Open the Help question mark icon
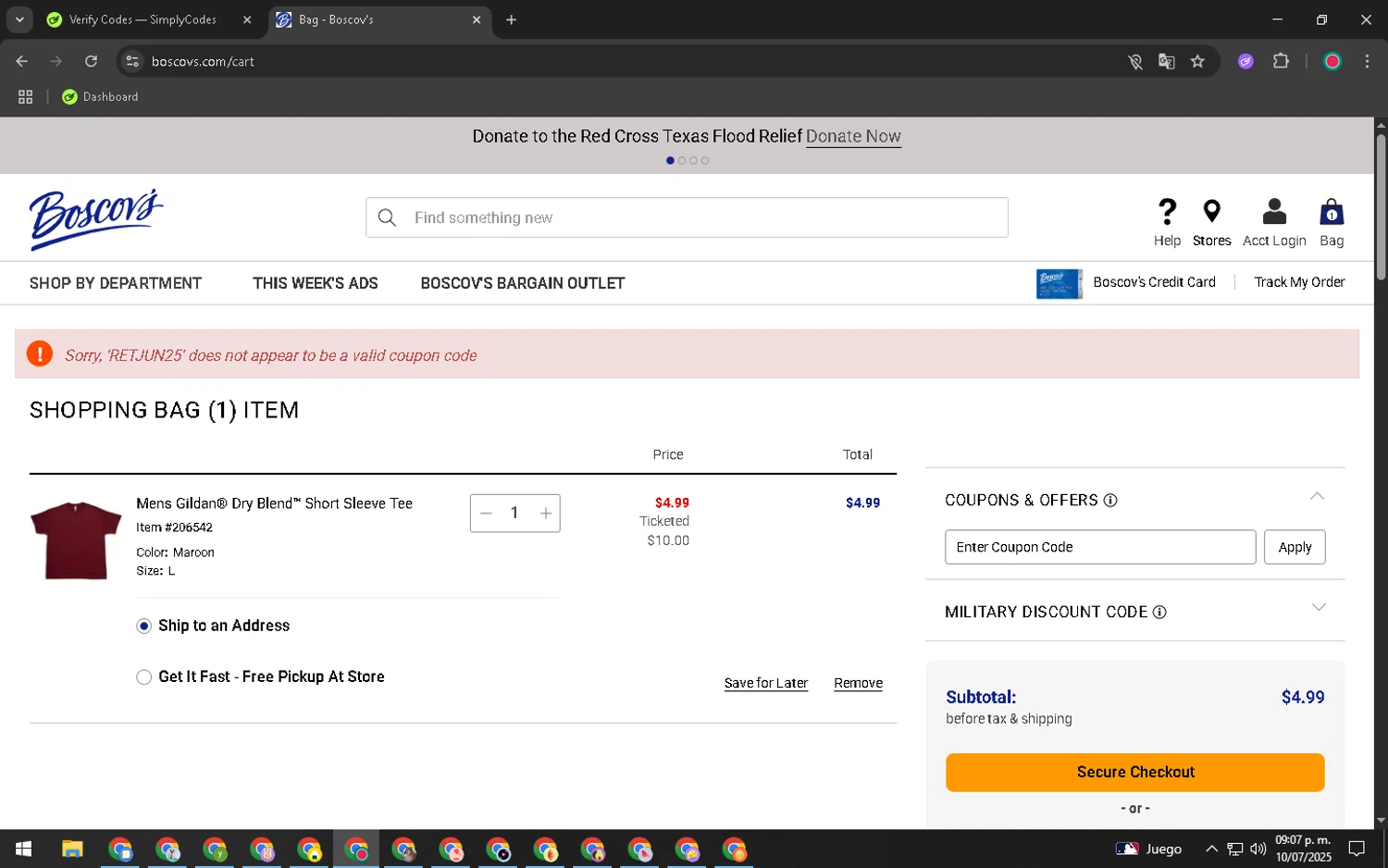This screenshot has width=1388, height=868. (x=1167, y=212)
